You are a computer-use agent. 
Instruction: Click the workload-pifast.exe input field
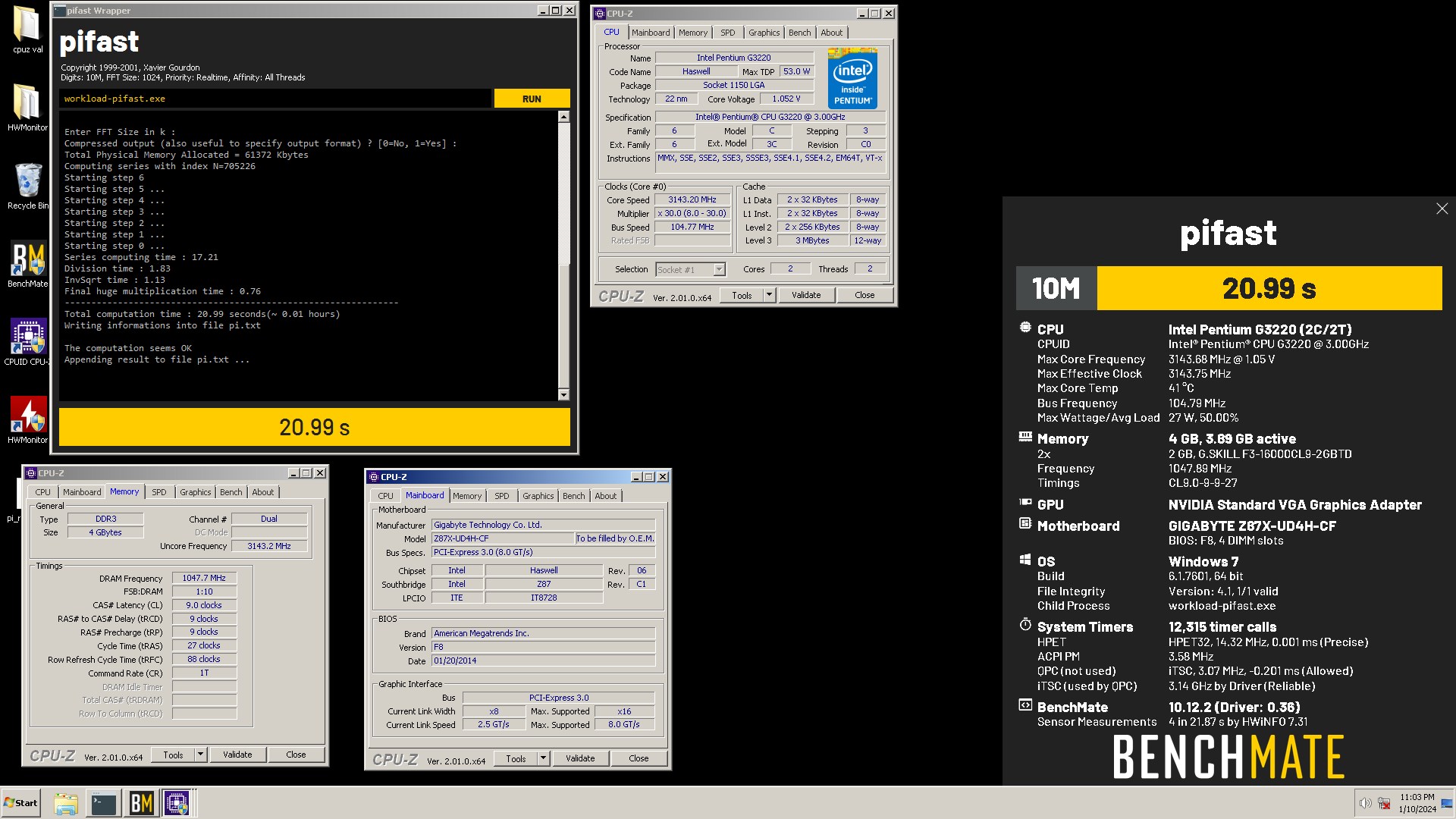coord(275,99)
